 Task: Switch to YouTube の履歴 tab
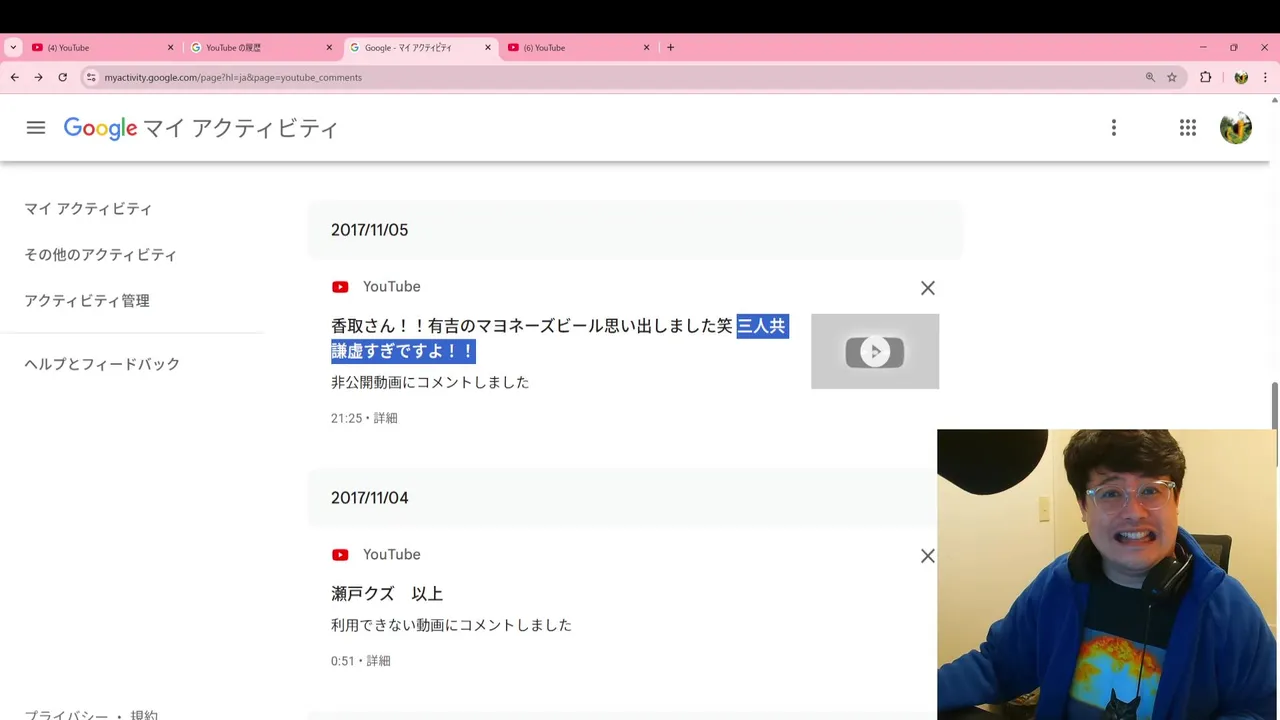[x=259, y=47]
